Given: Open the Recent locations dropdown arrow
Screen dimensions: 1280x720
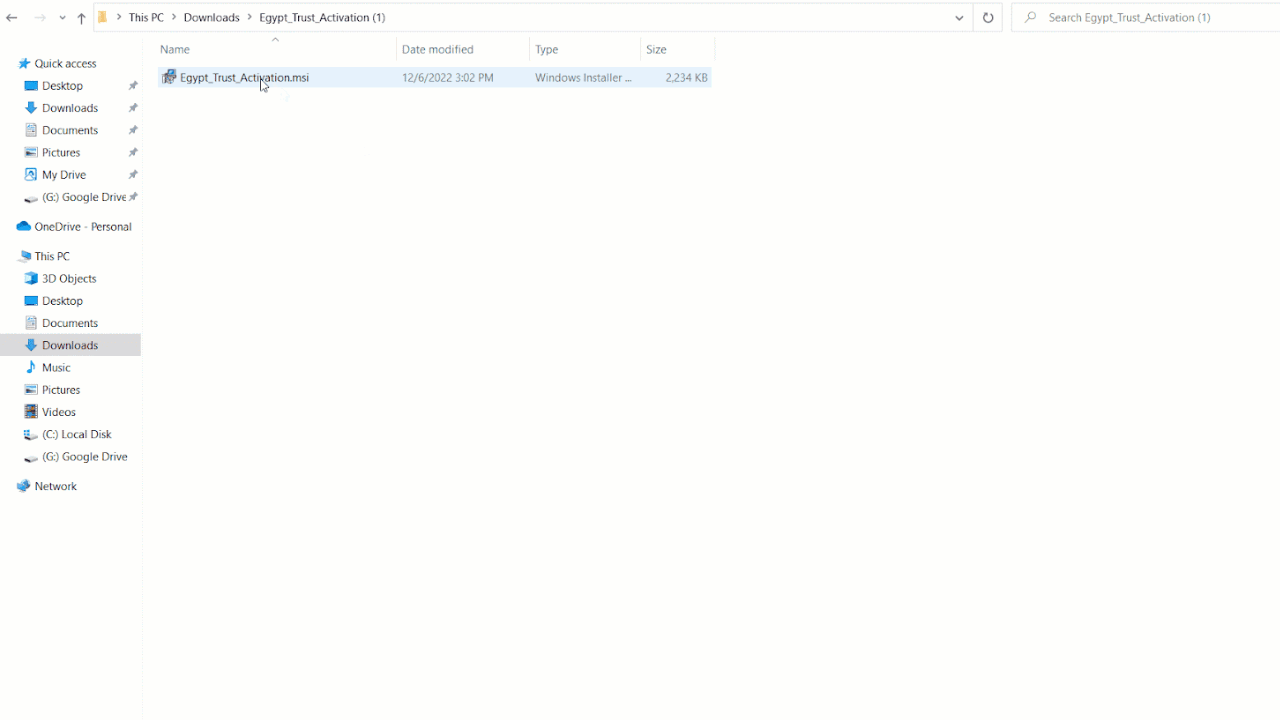Looking at the screenshot, I should coord(62,18).
